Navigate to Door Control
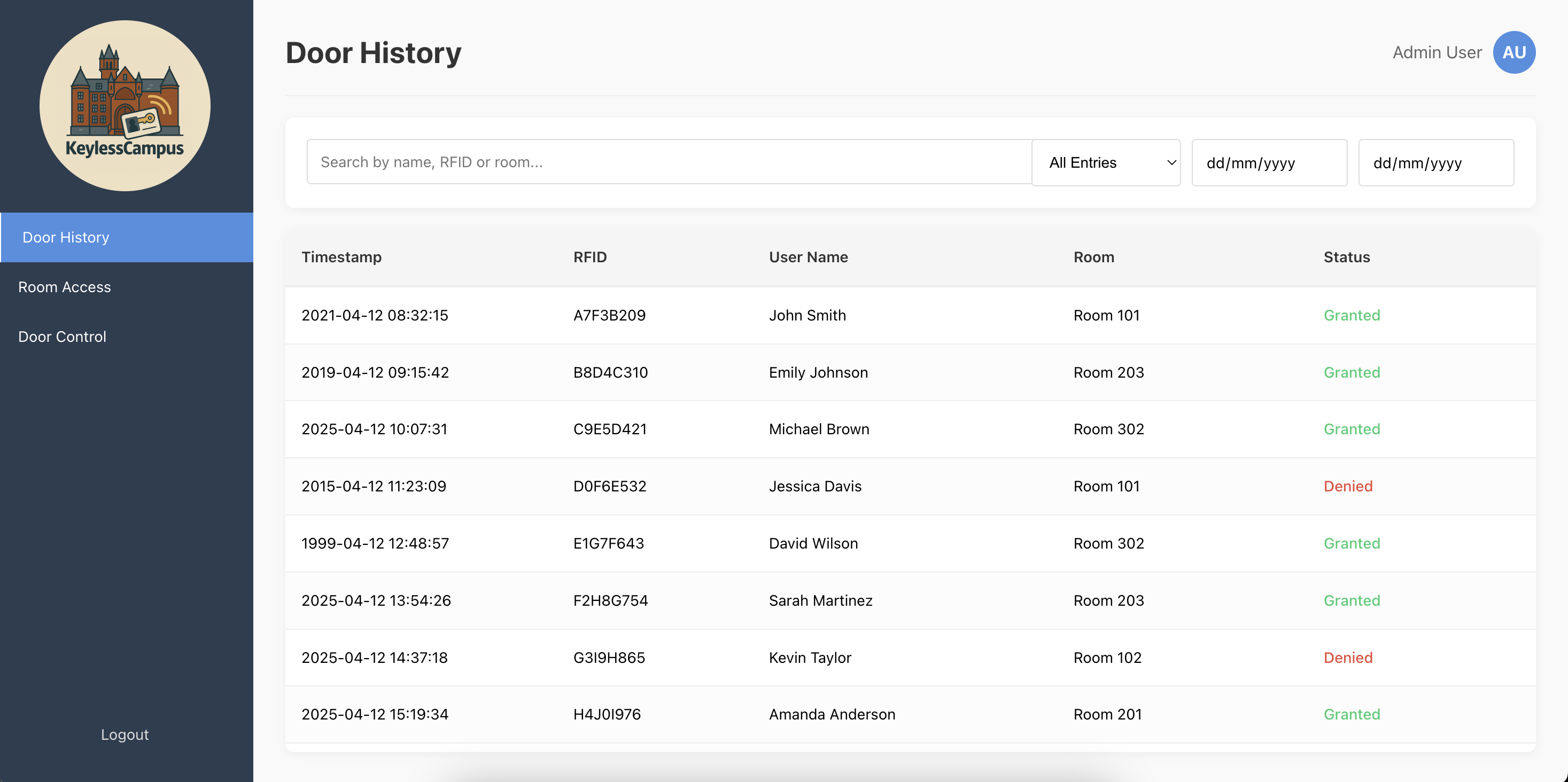1568x782 pixels. click(x=62, y=337)
